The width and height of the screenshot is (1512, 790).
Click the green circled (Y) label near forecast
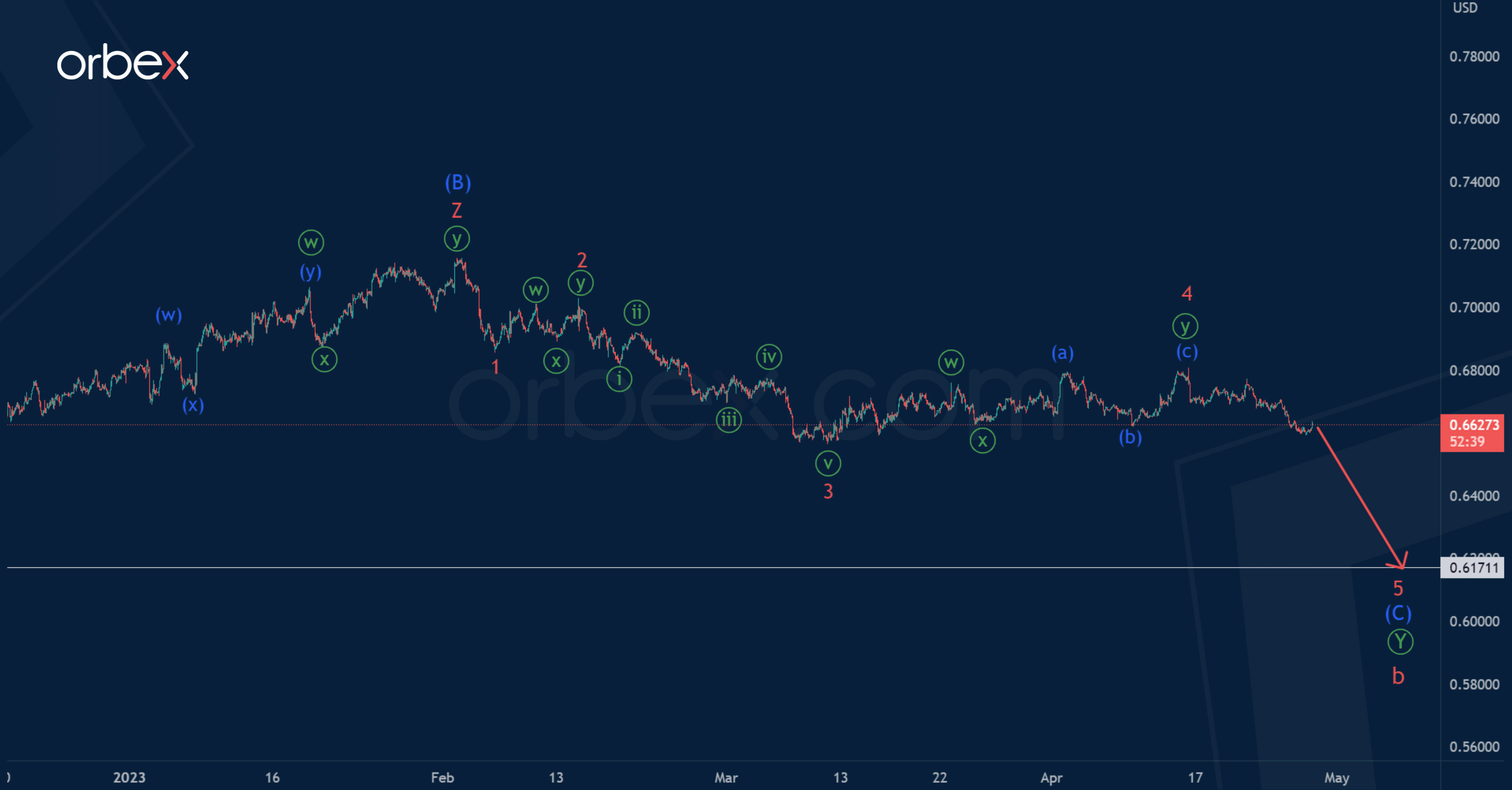pyautogui.click(x=1400, y=642)
